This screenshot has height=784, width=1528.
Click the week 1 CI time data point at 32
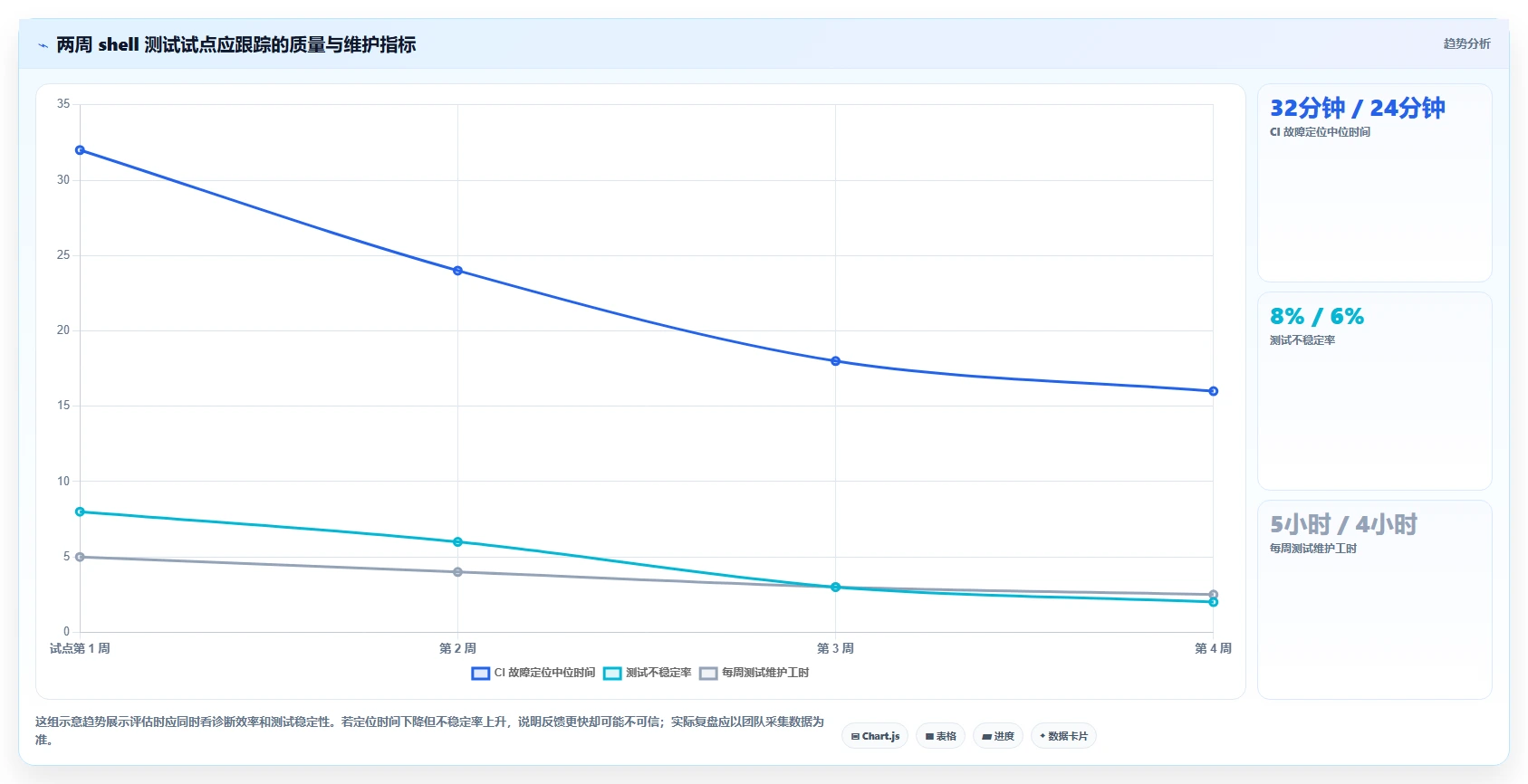tap(80, 150)
